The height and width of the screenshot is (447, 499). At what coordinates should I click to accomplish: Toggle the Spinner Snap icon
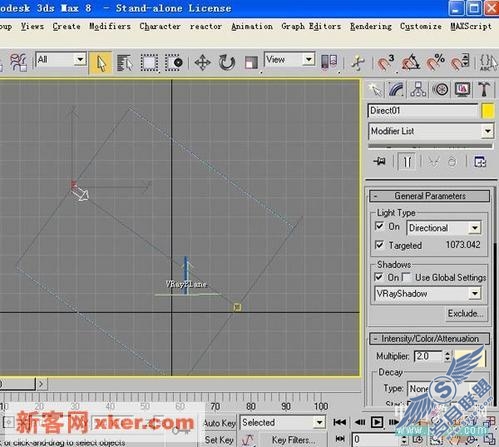point(460,63)
